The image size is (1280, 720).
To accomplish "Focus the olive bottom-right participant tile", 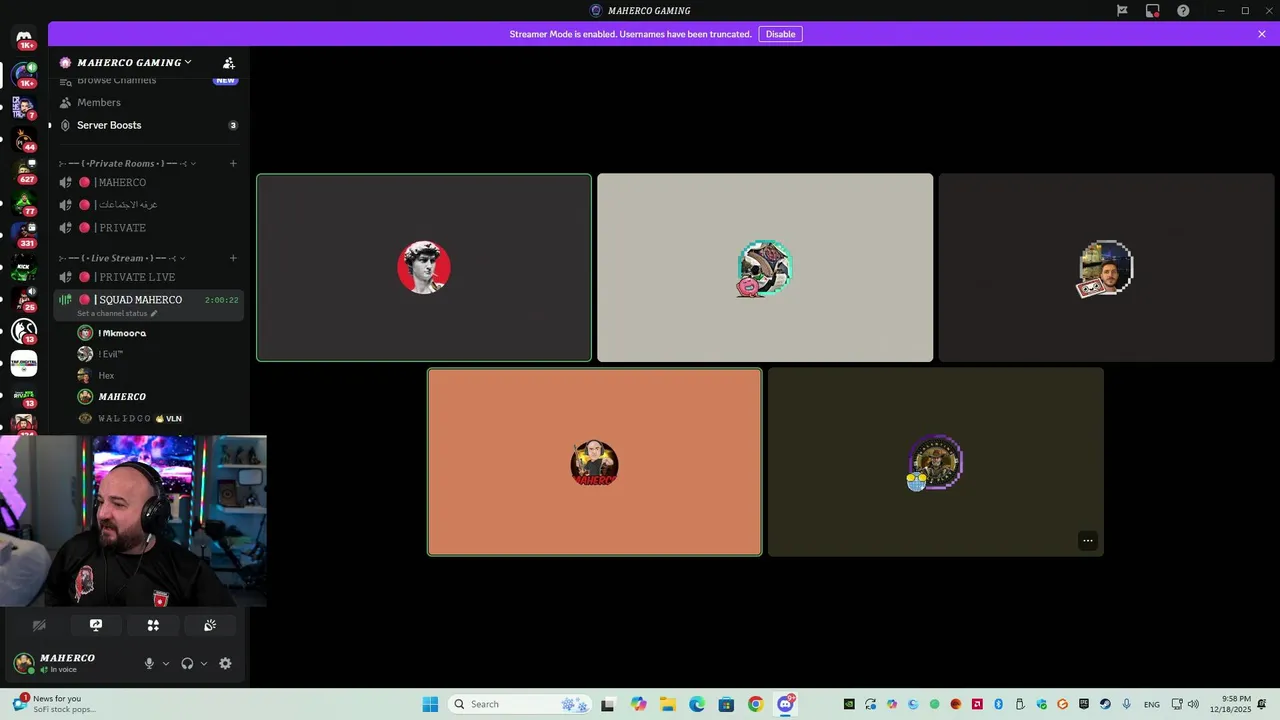I will [936, 462].
